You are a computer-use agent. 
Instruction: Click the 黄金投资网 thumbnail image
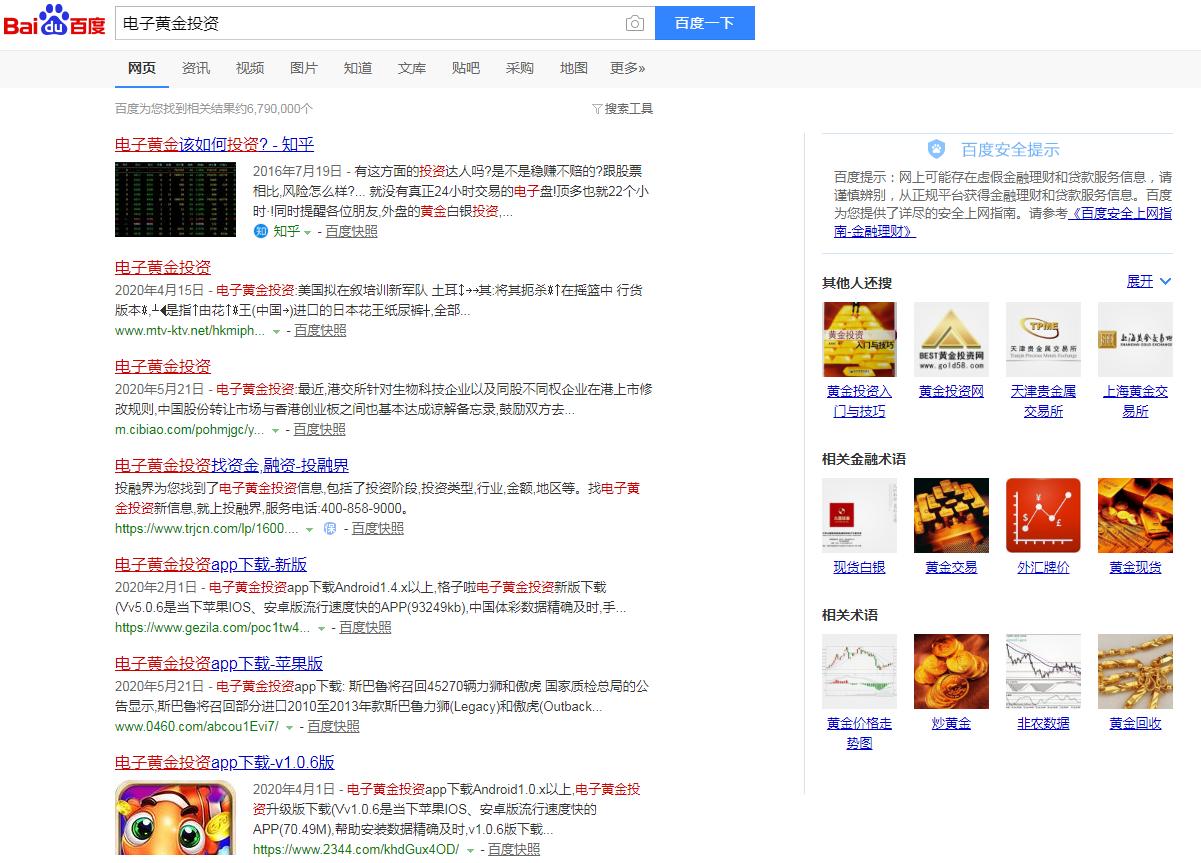pyautogui.click(x=951, y=339)
